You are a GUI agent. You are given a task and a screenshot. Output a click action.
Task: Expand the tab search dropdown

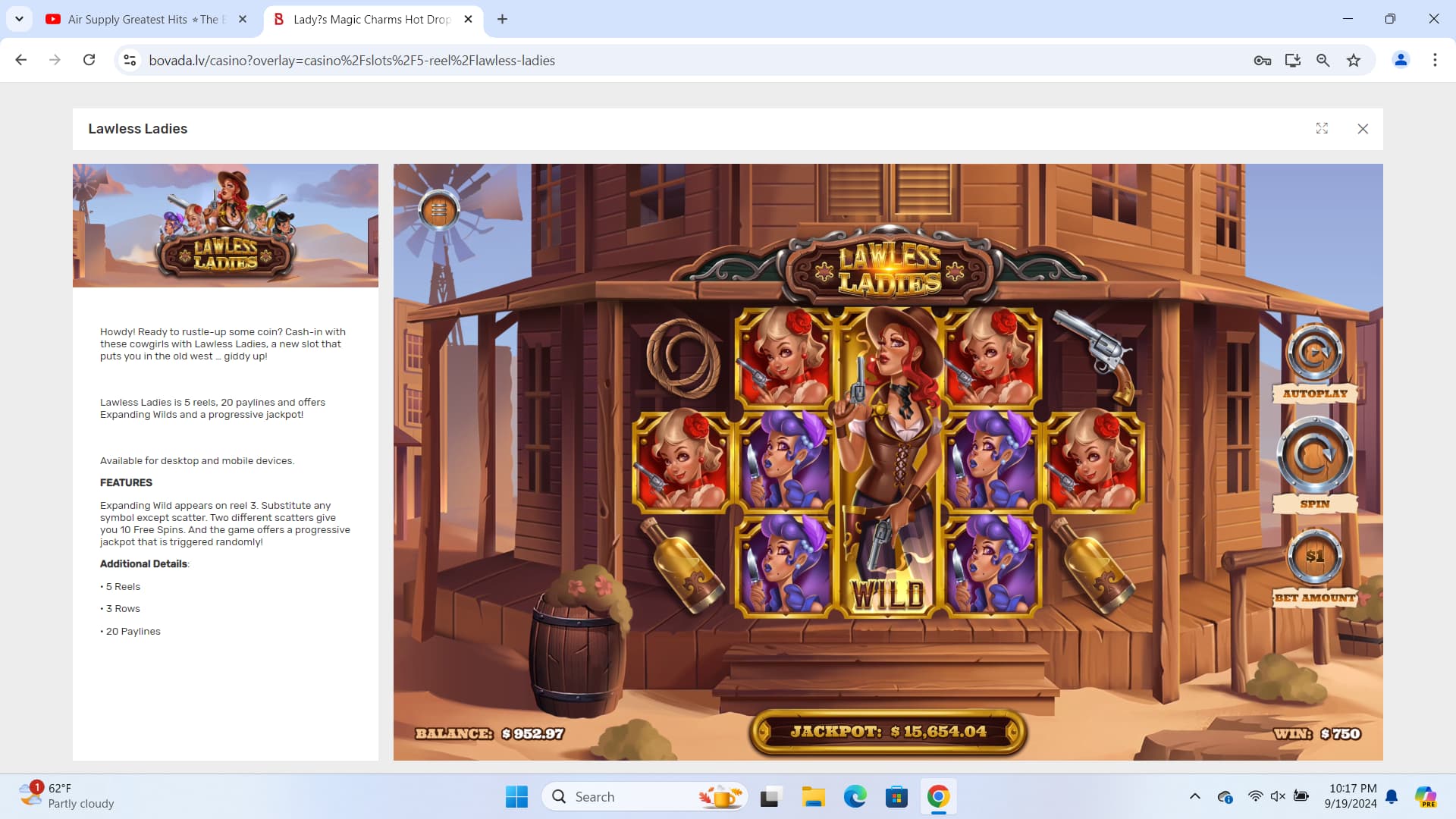click(19, 20)
